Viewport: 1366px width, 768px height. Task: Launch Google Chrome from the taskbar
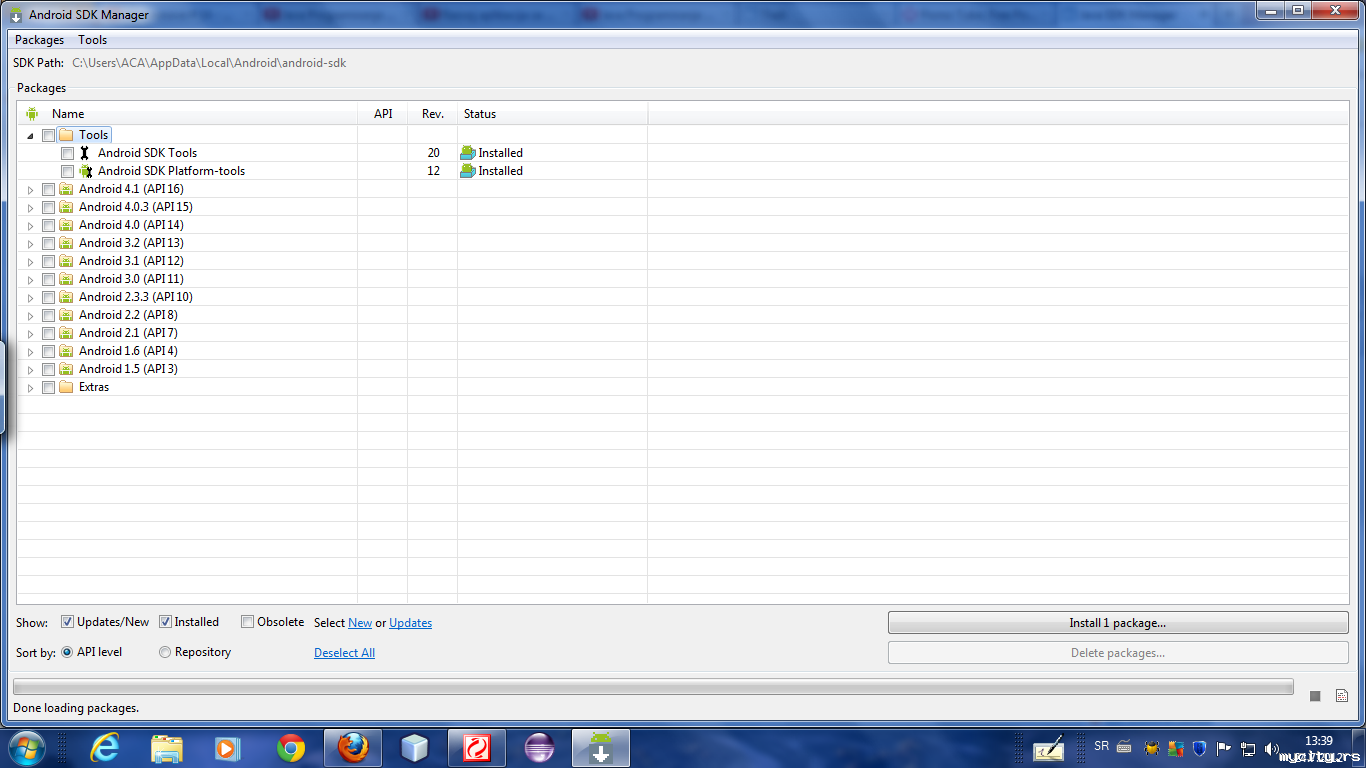tap(291, 748)
